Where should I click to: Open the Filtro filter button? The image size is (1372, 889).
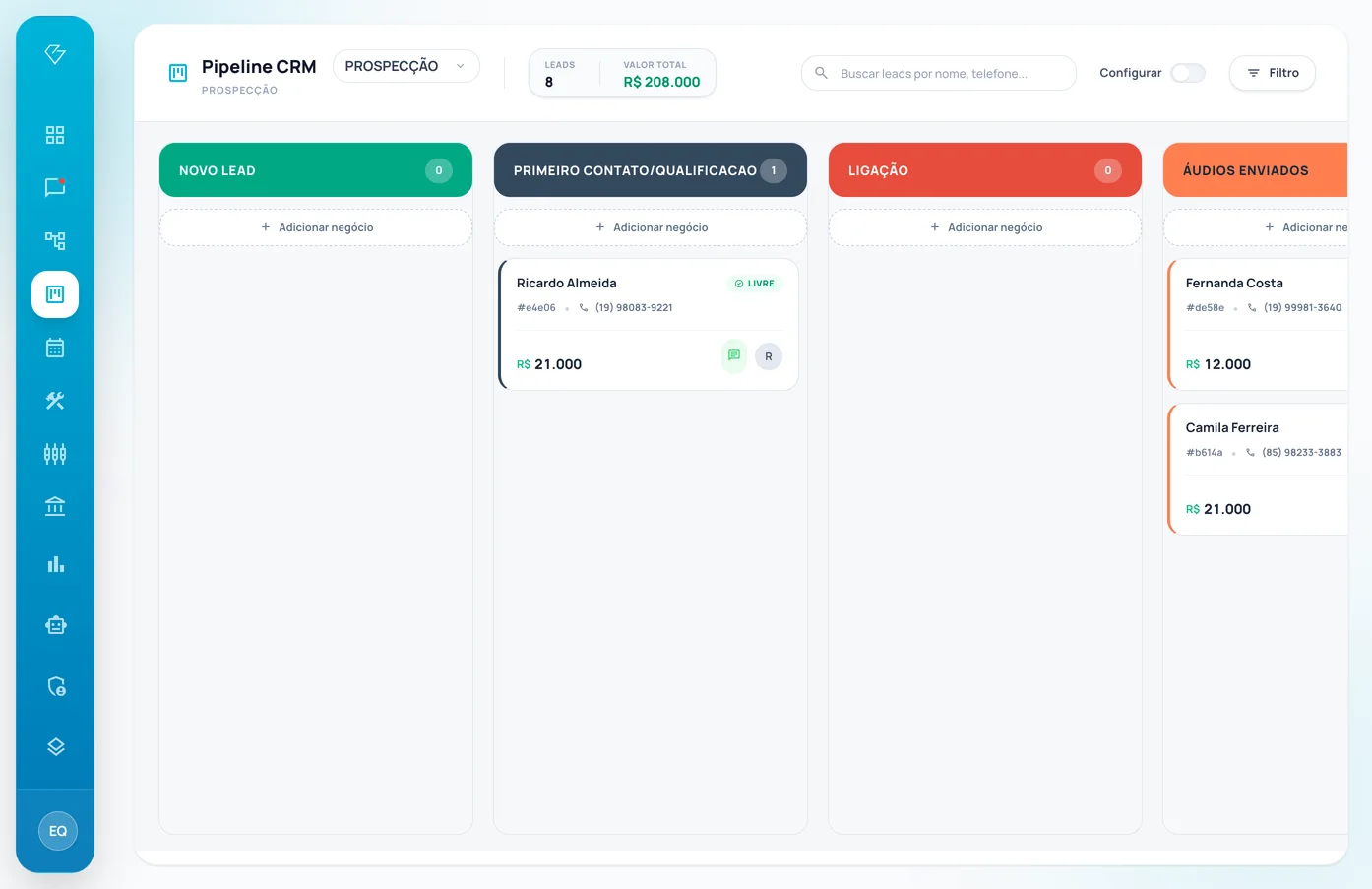pos(1273,73)
